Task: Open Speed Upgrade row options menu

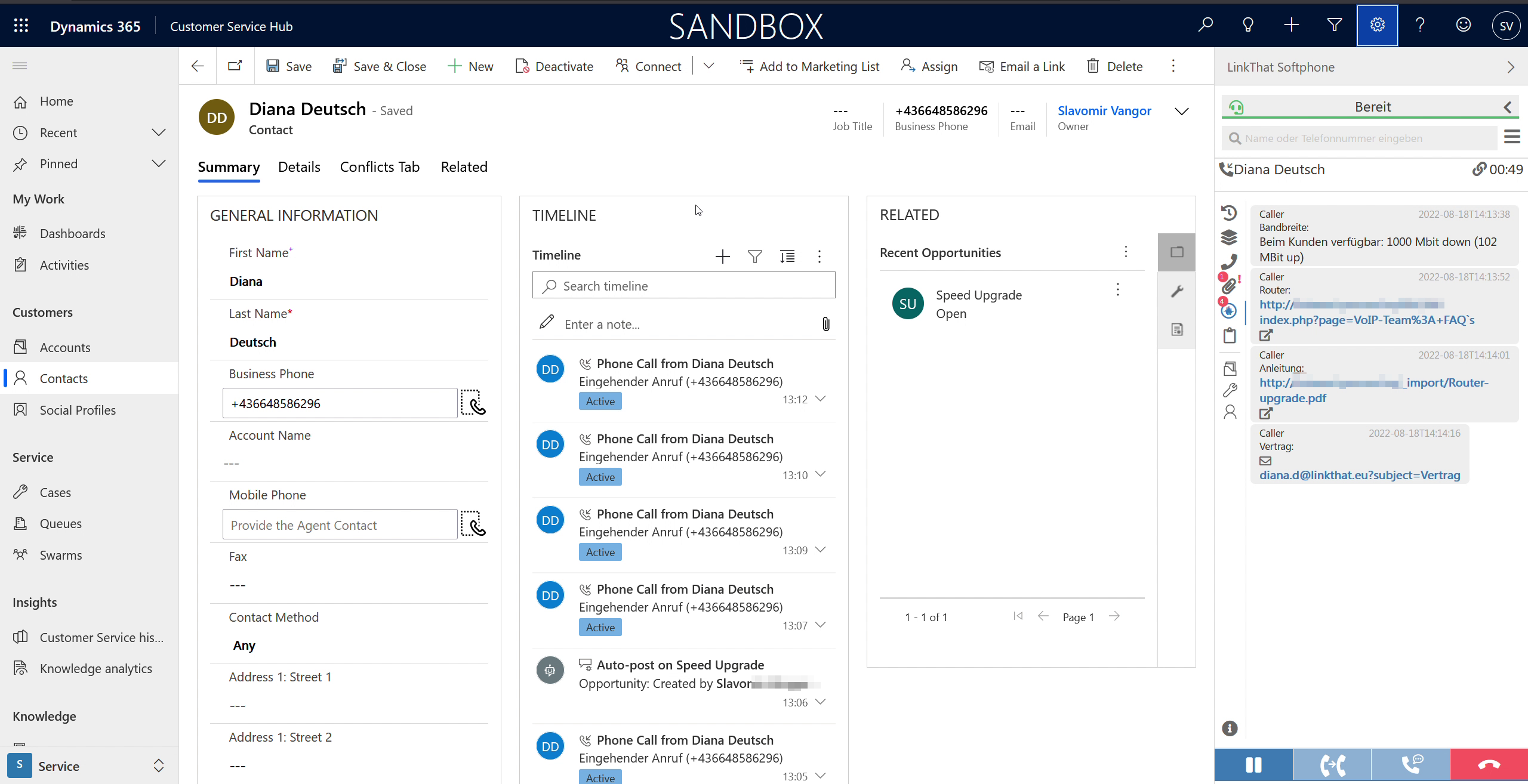Action: click(1117, 290)
